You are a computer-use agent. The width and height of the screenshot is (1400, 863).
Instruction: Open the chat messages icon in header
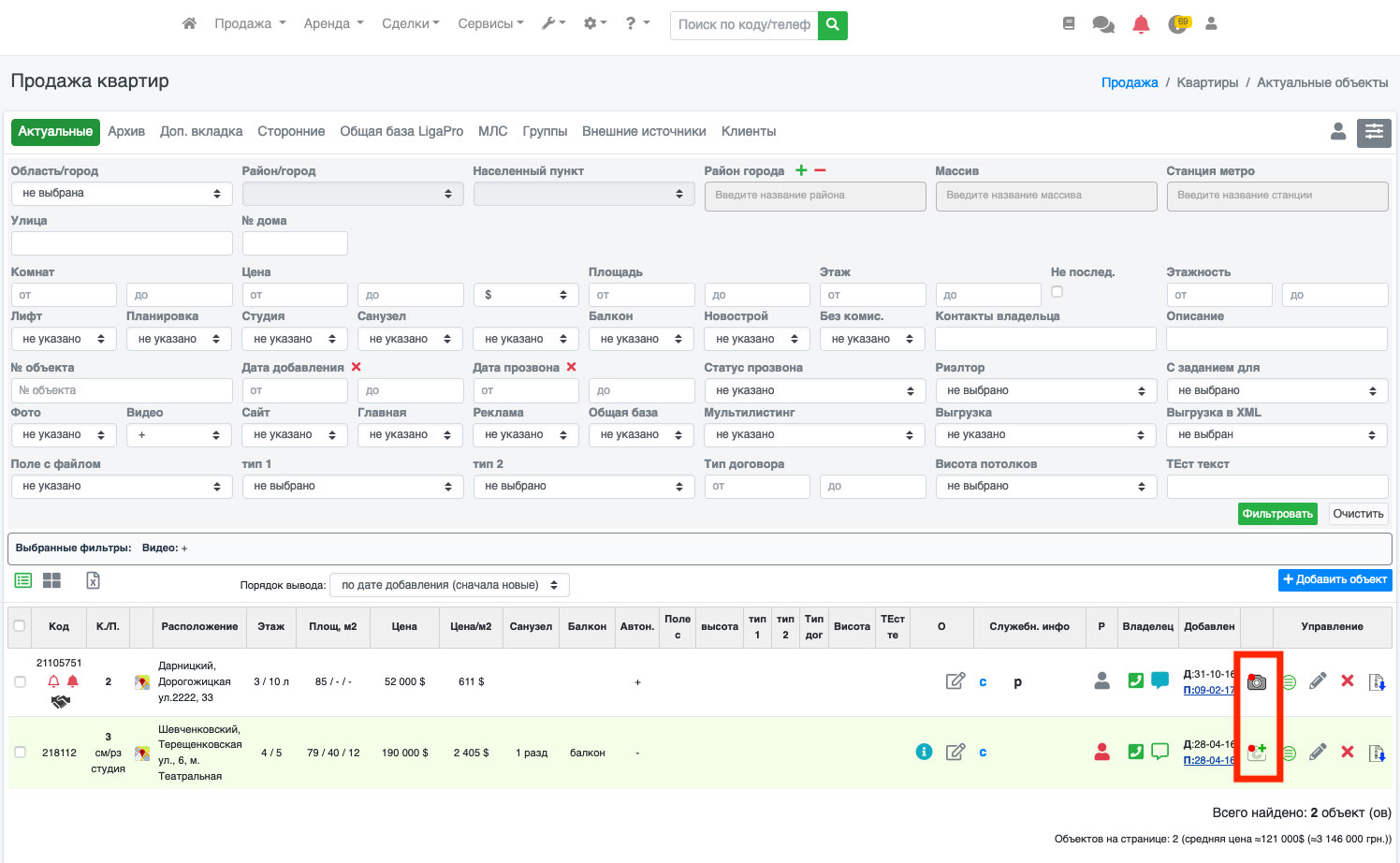1103,24
